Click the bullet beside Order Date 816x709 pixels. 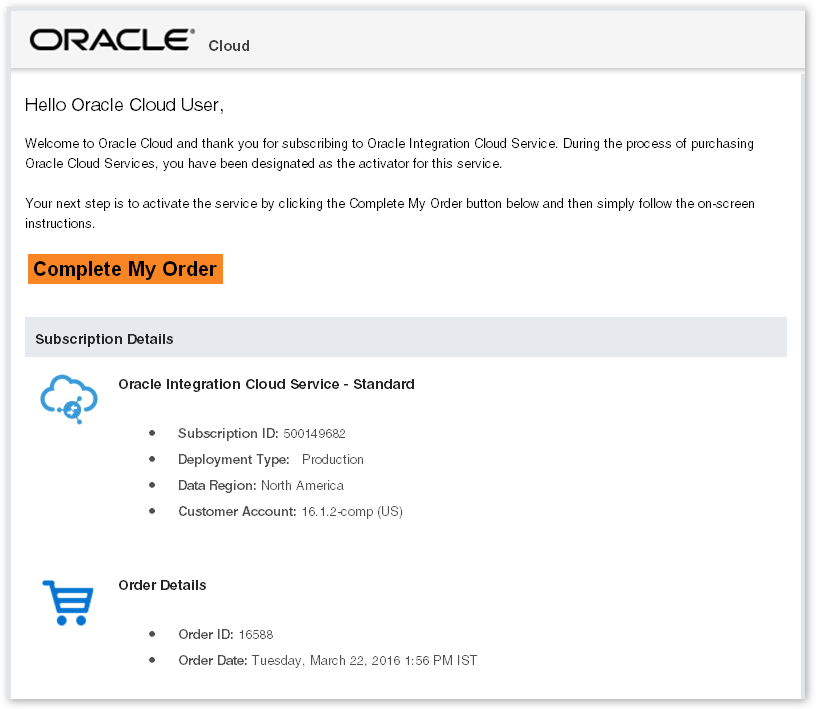[152, 659]
